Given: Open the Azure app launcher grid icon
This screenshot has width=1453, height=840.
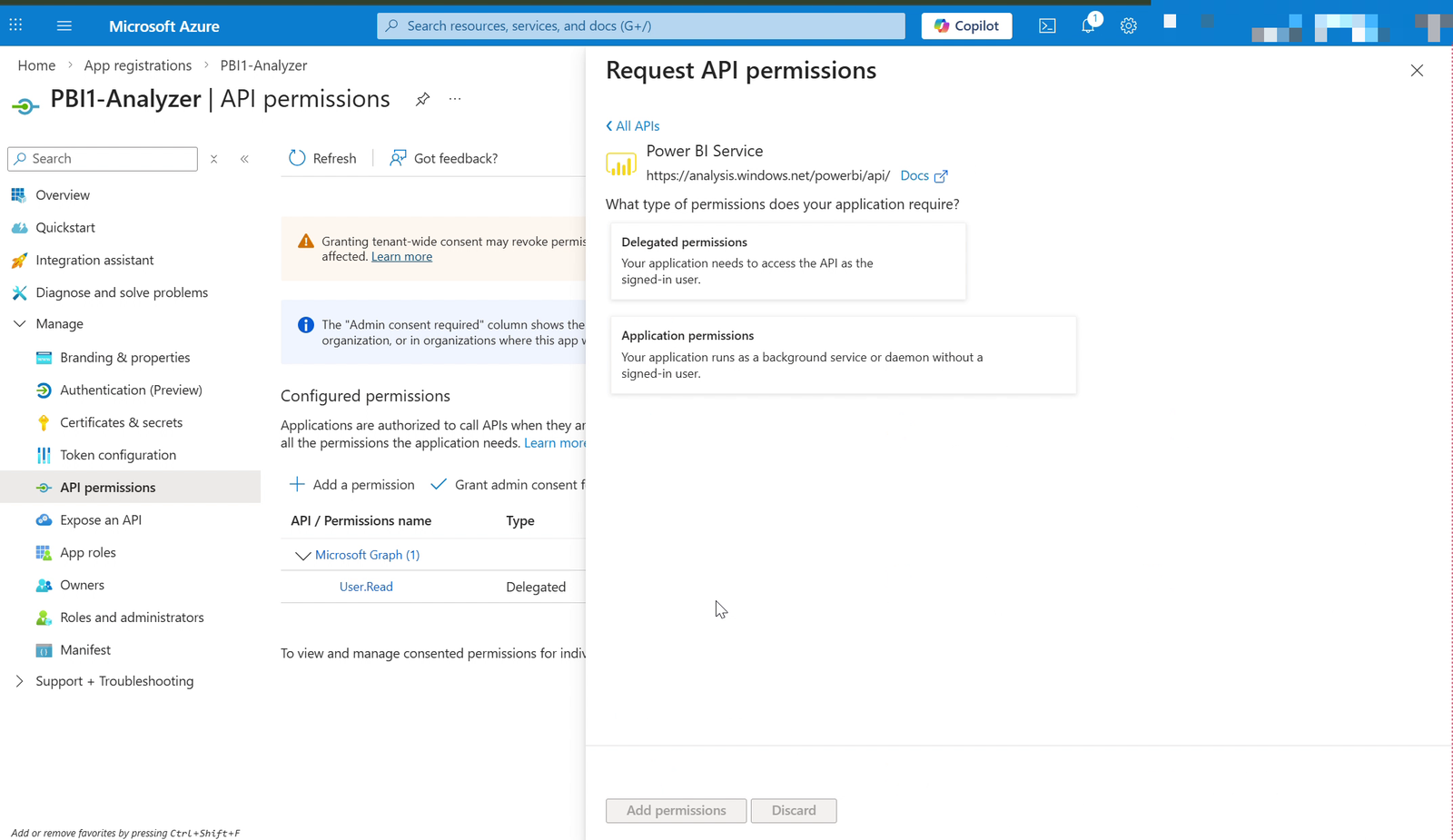Looking at the screenshot, I should [x=15, y=25].
